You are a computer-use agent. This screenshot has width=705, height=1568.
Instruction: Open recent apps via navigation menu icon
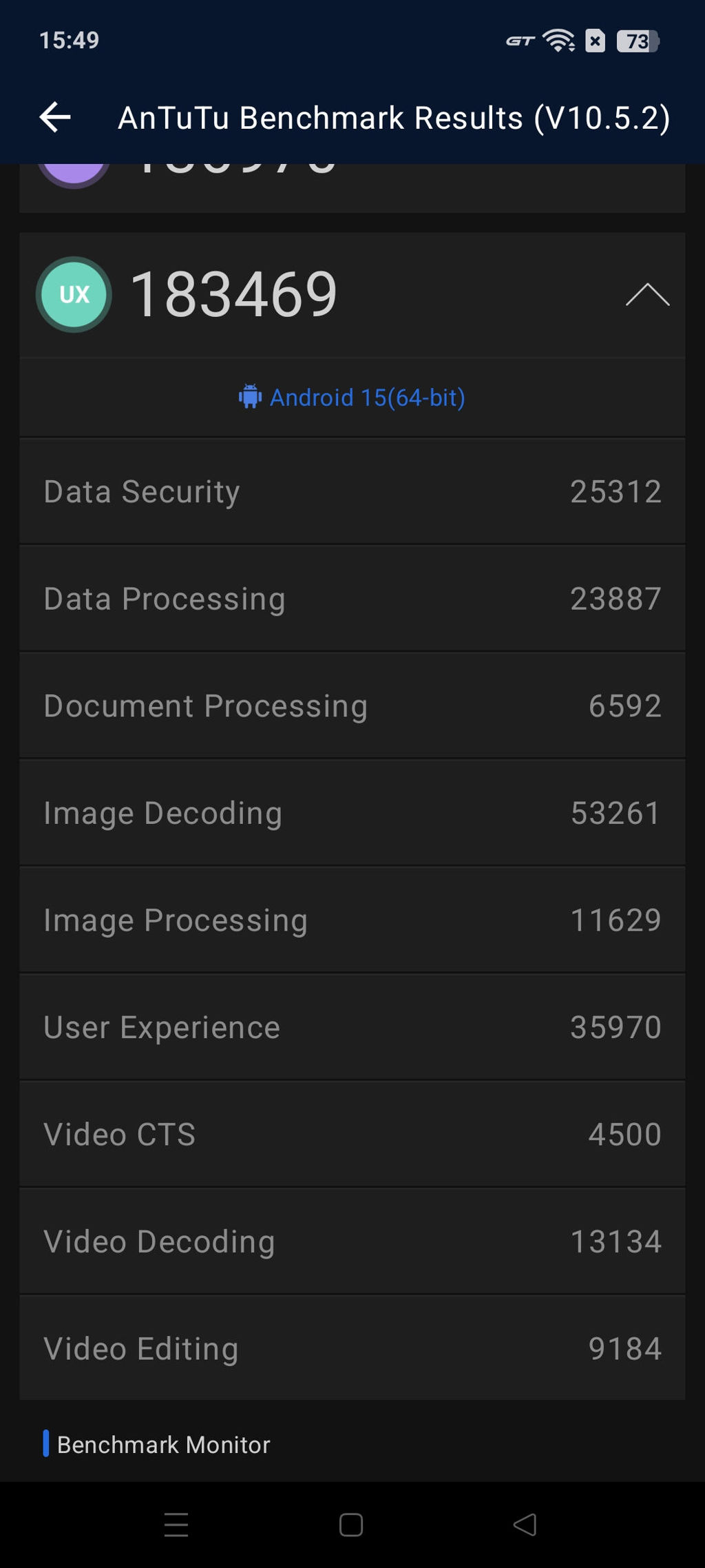176,1525
